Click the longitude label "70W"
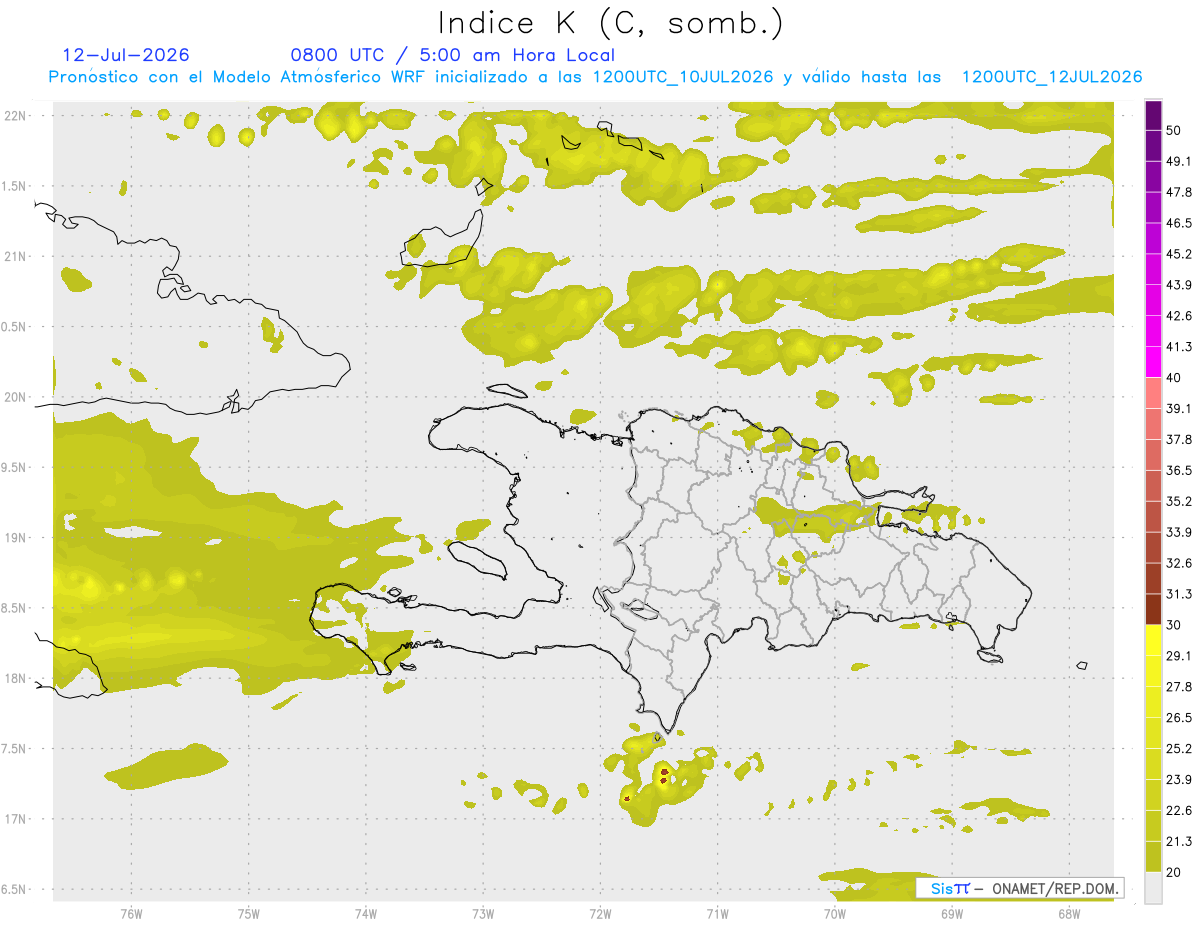The image size is (1200, 927). [835, 914]
